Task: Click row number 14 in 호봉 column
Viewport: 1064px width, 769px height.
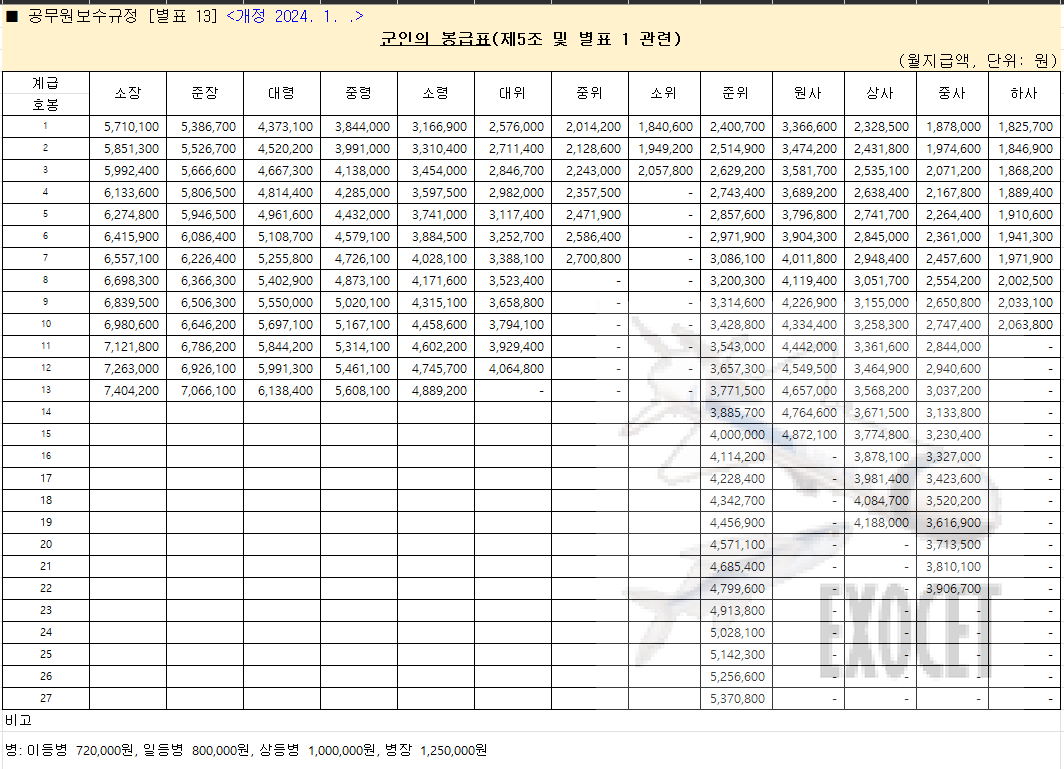Action: (45, 413)
